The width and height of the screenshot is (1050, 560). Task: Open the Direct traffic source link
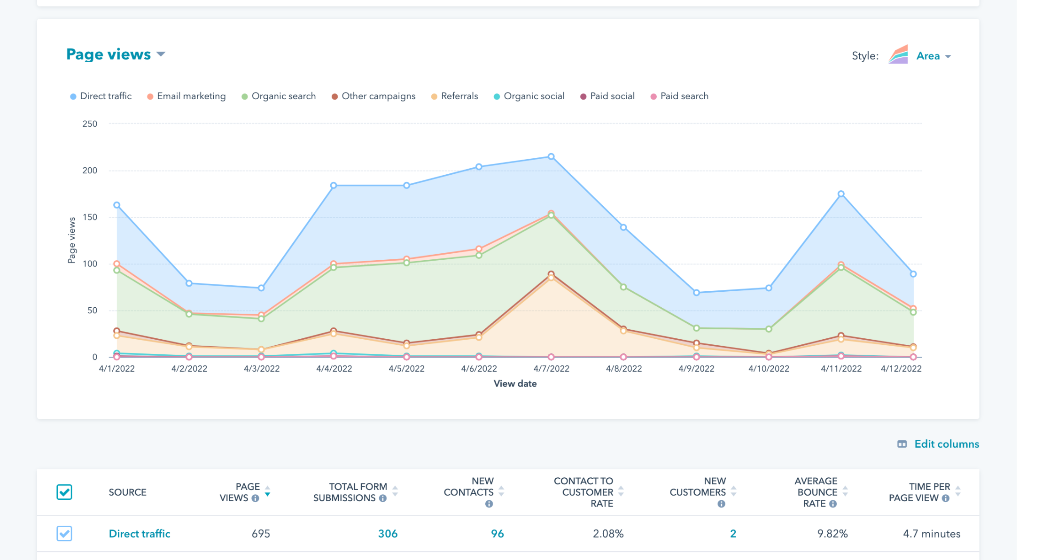click(139, 534)
